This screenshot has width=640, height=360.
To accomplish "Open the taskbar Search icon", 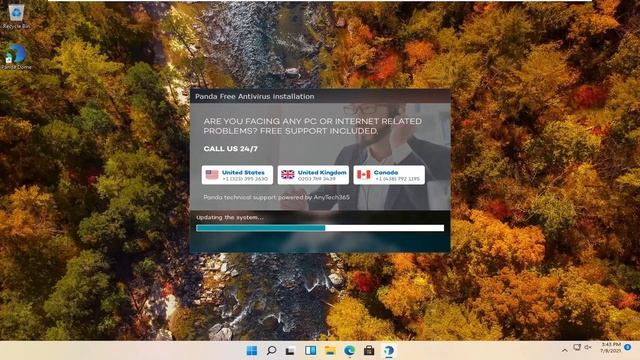I will (x=271, y=351).
